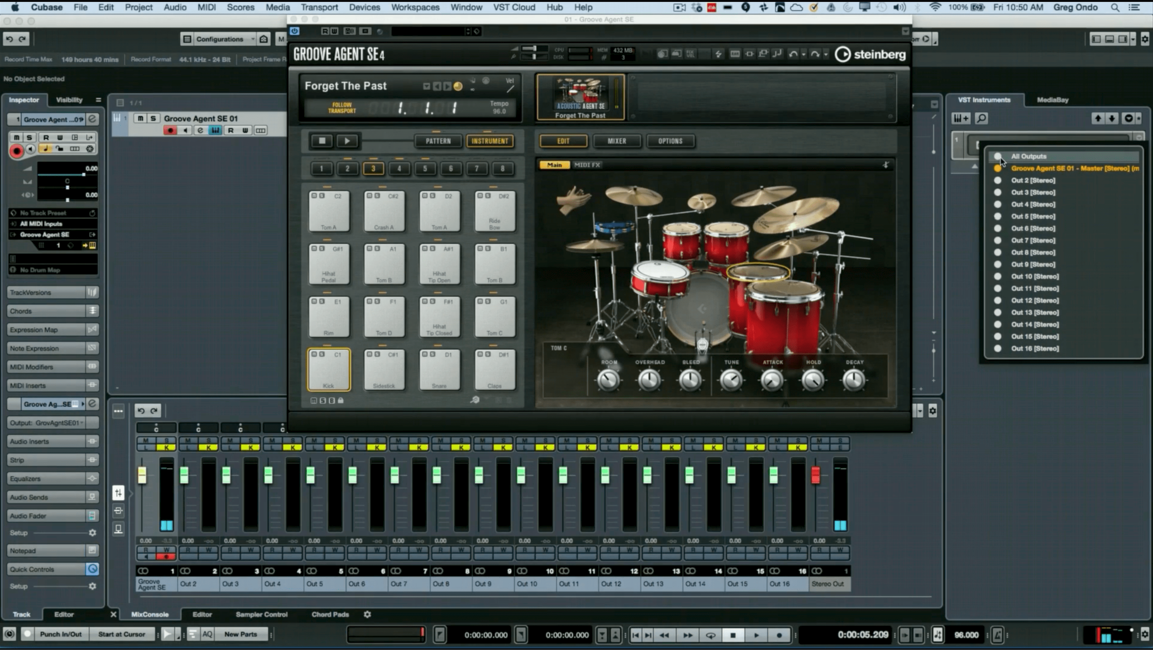Image resolution: width=1153 pixels, height=650 pixels.
Task: Click the Tune knob for Tom C
Action: point(731,379)
